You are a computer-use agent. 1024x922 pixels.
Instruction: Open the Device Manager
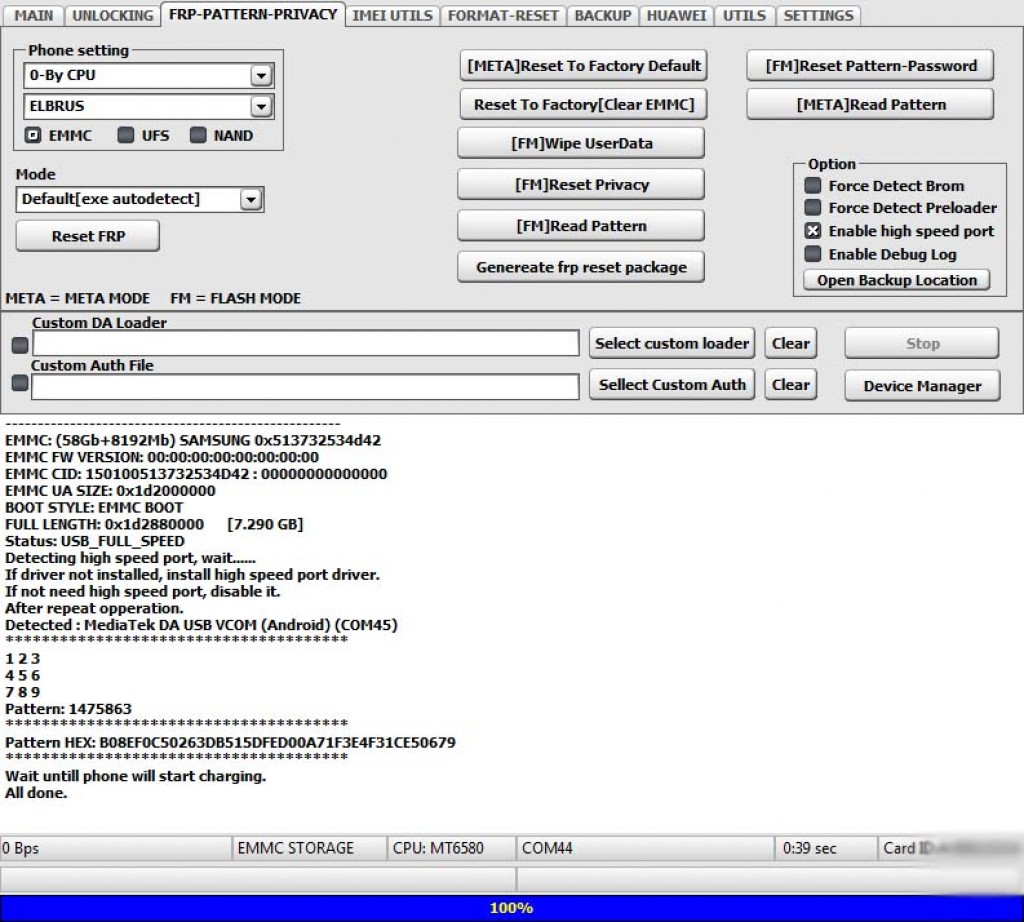922,386
